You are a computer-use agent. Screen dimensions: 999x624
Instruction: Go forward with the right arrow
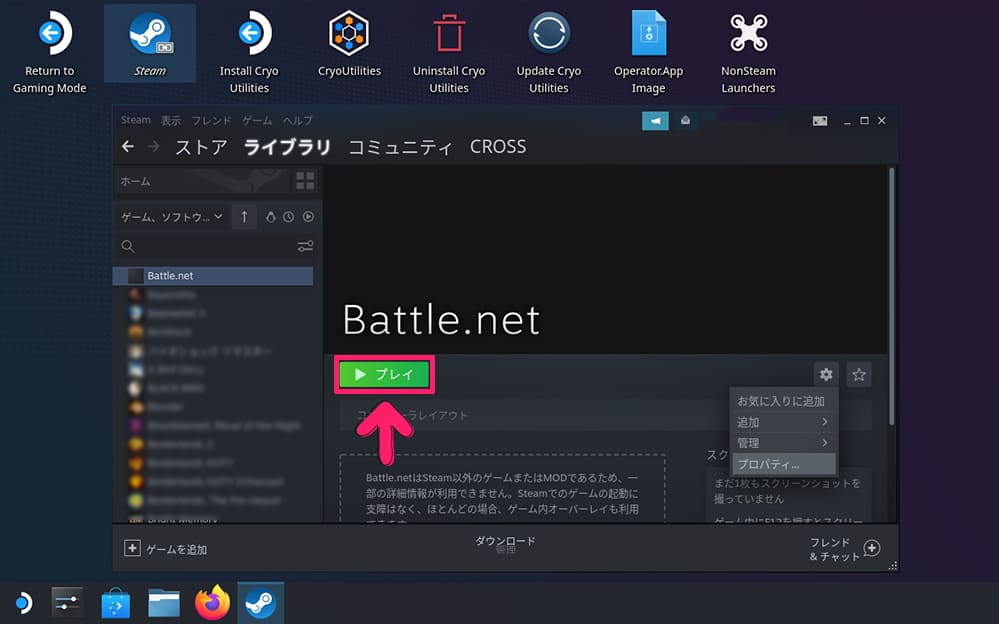[x=154, y=147]
